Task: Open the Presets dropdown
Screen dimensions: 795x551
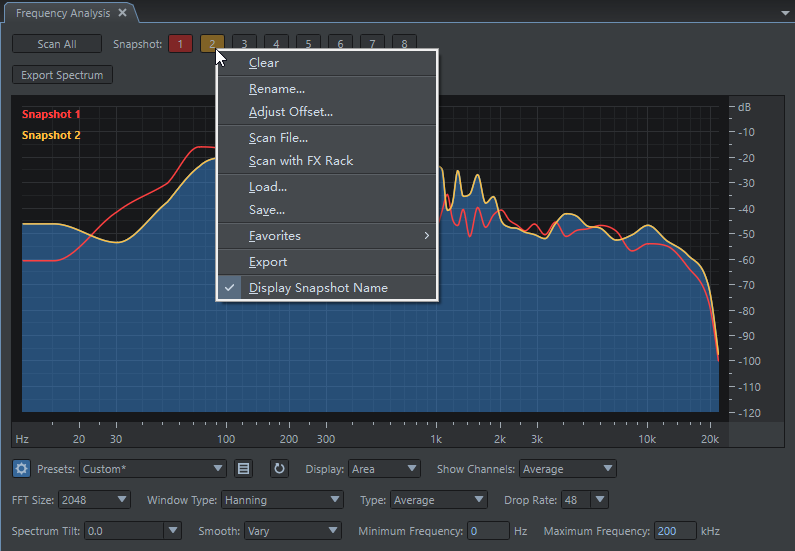Action: pyautogui.click(x=153, y=469)
